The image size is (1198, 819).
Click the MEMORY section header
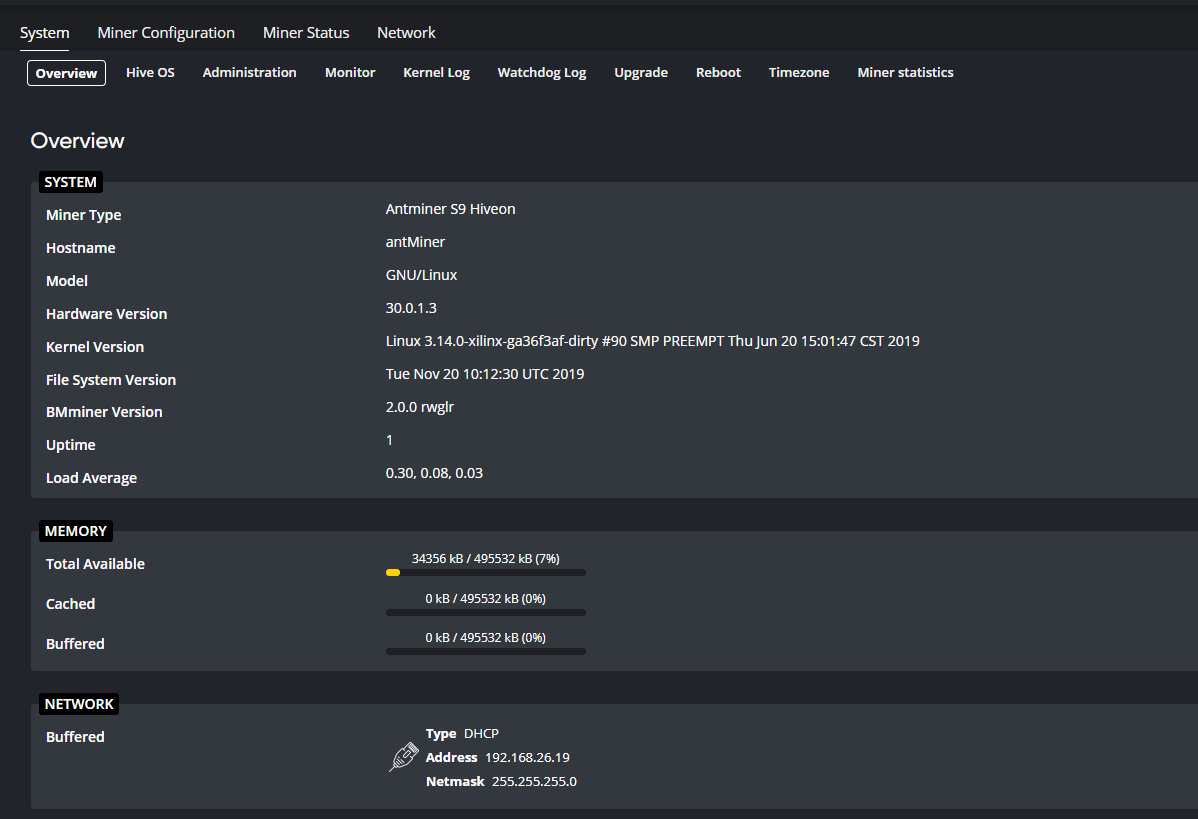tap(75, 530)
